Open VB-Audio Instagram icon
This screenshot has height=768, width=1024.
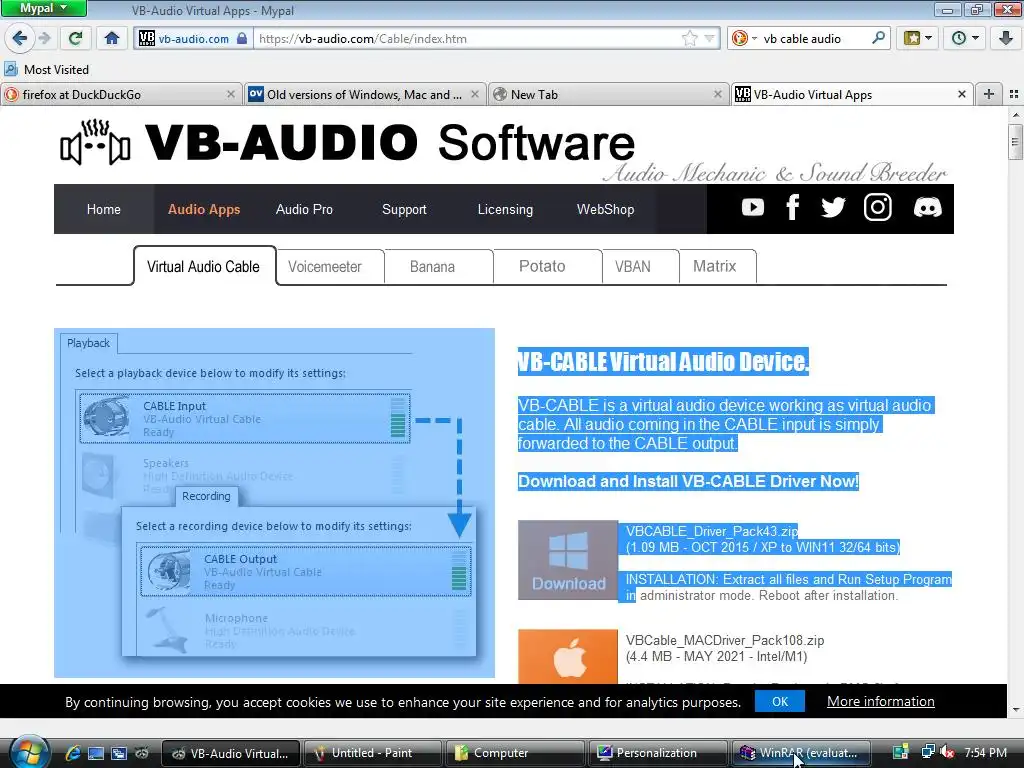[878, 208]
